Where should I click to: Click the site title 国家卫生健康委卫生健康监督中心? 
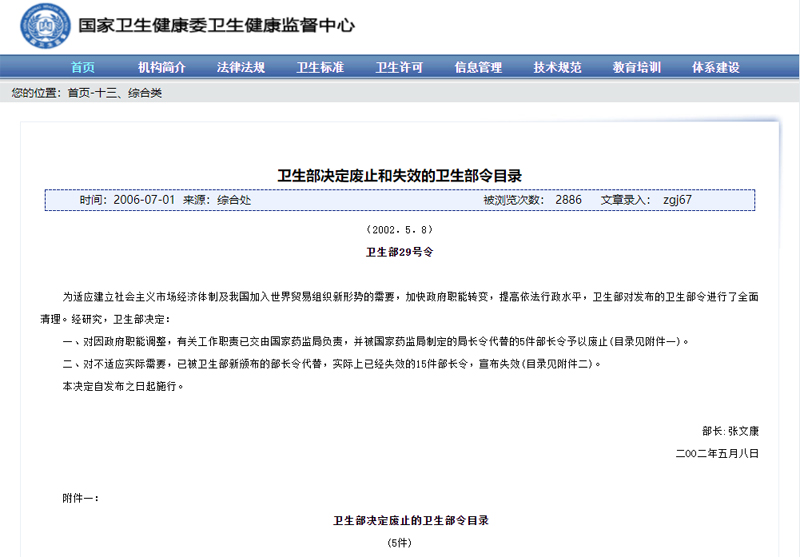click(x=216, y=26)
